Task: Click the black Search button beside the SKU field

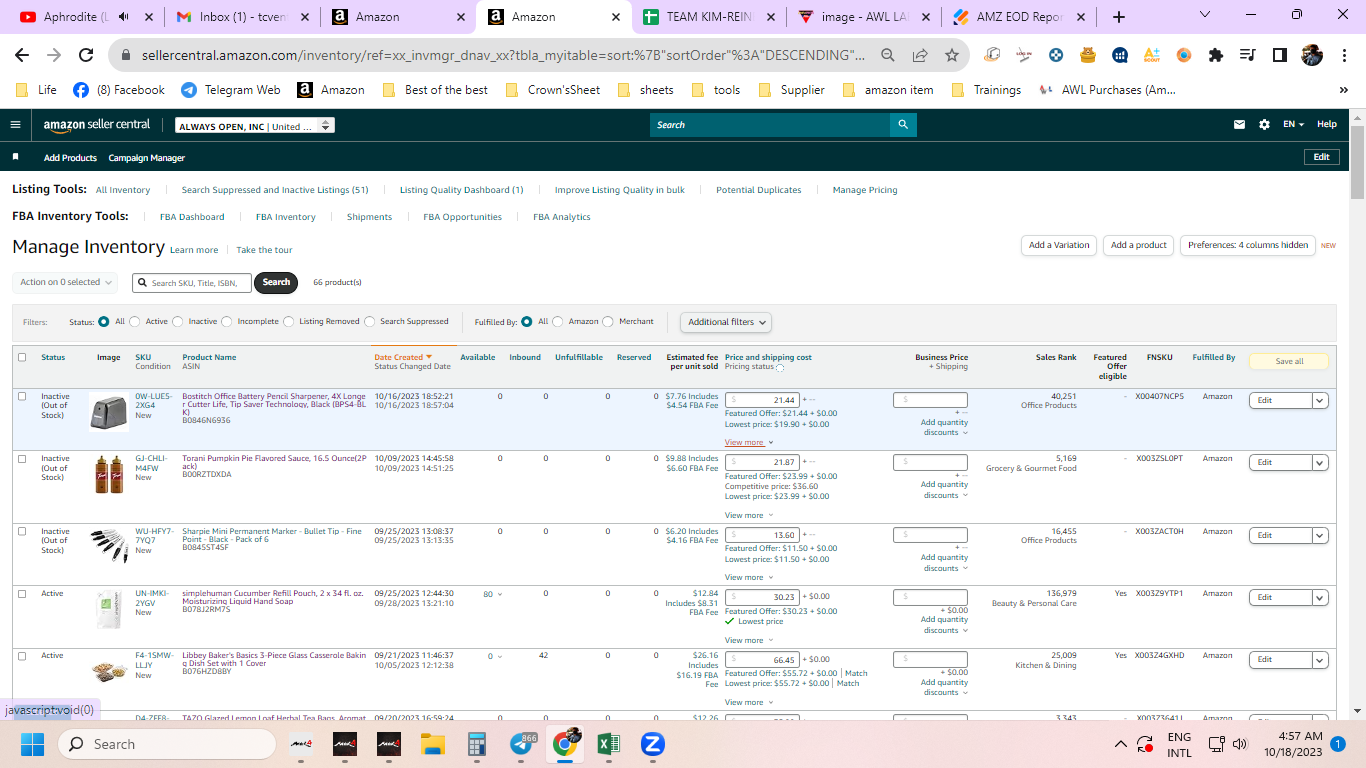Action: pos(277,283)
